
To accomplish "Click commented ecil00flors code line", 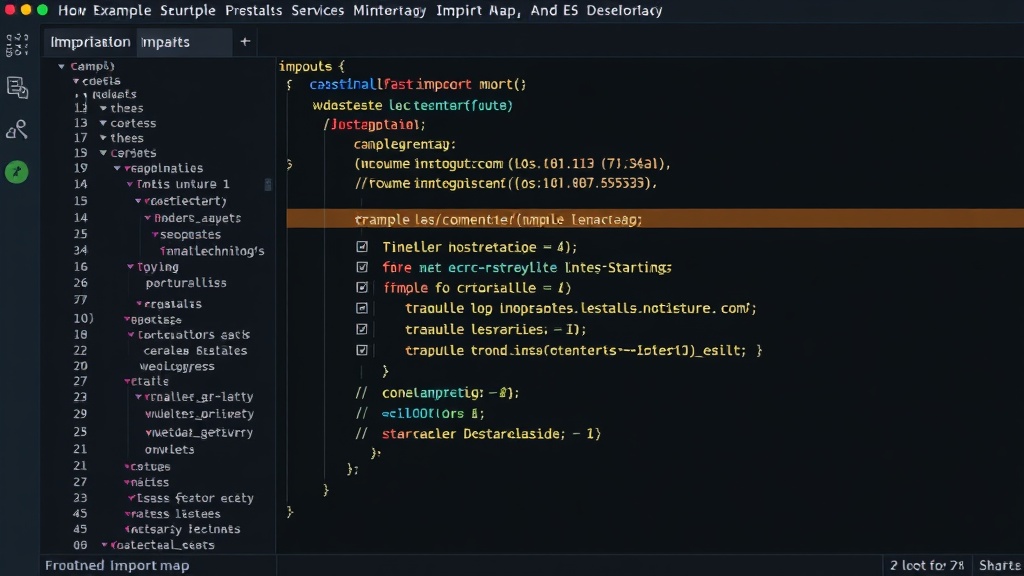I will (420, 413).
